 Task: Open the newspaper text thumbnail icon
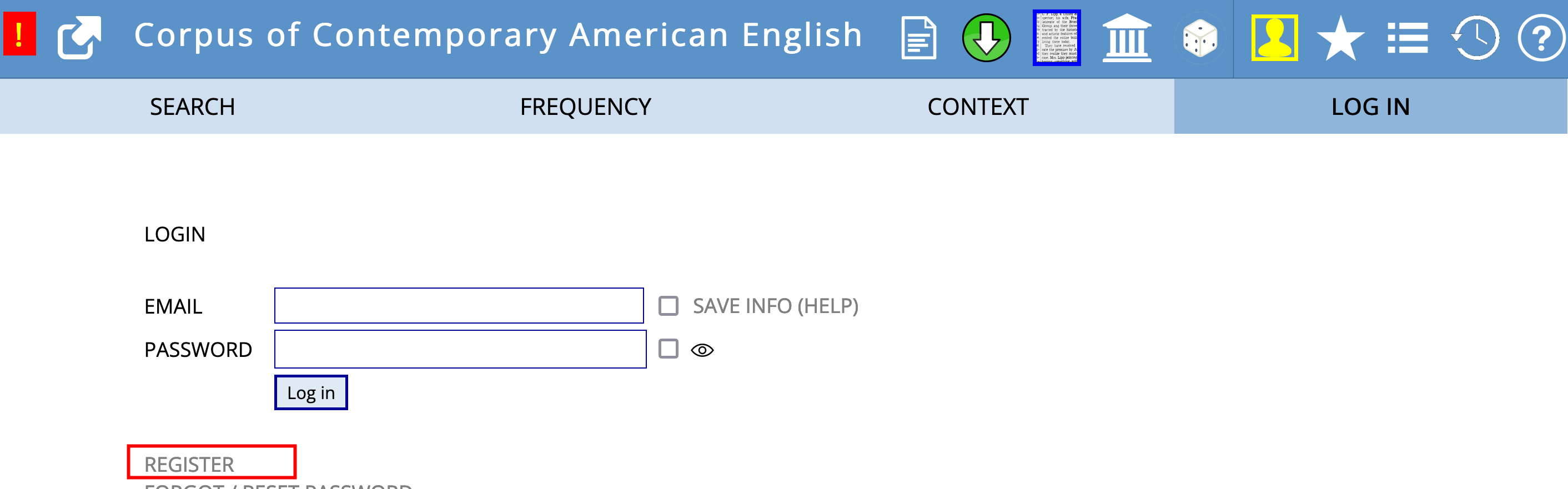pos(1056,38)
